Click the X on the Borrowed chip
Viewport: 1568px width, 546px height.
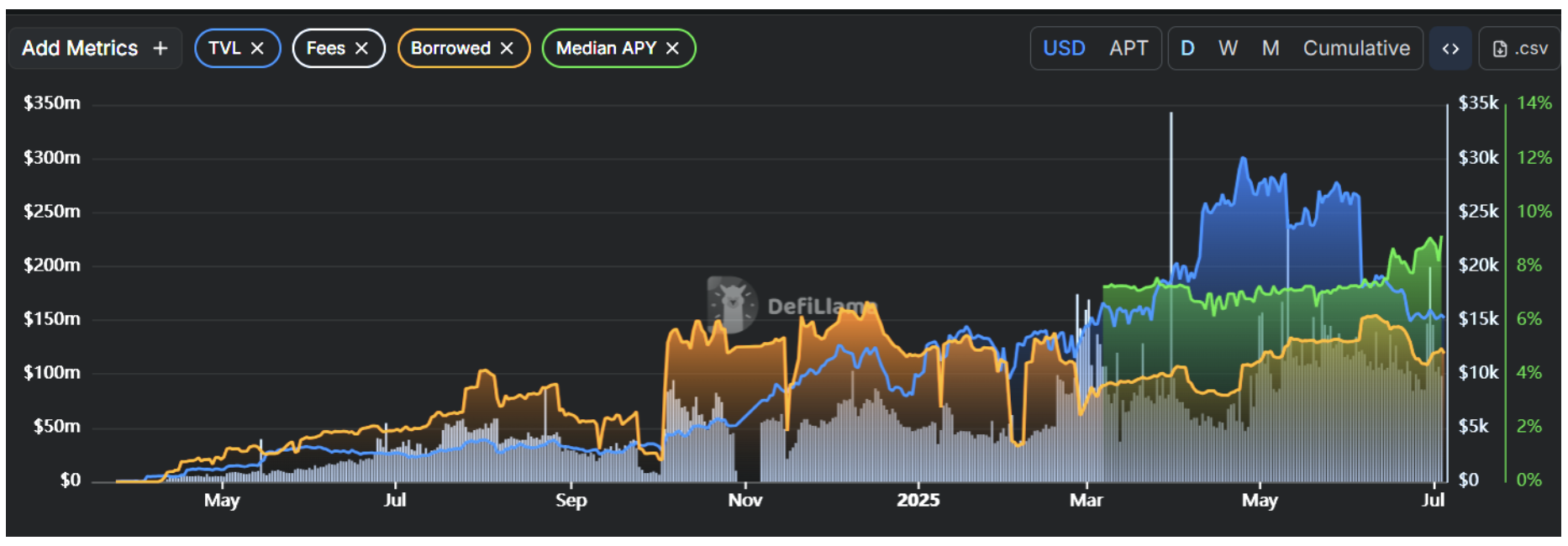click(507, 49)
